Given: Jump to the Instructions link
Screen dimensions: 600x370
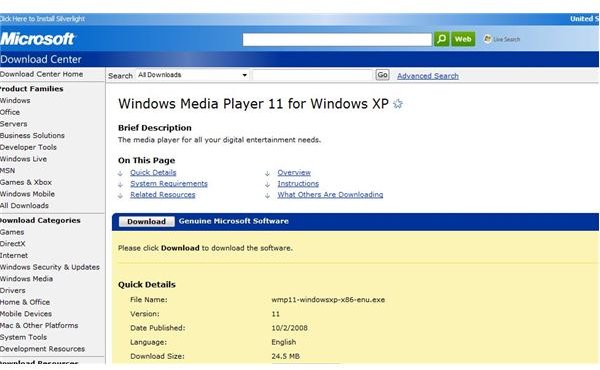Looking at the screenshot, I should click(298, 184).
